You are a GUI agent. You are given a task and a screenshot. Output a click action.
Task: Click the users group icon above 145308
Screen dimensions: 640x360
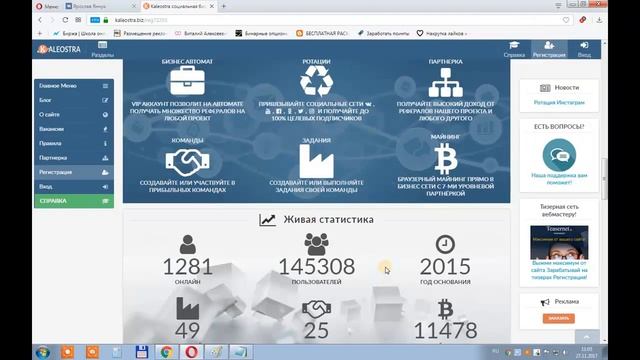coord(316,244)
